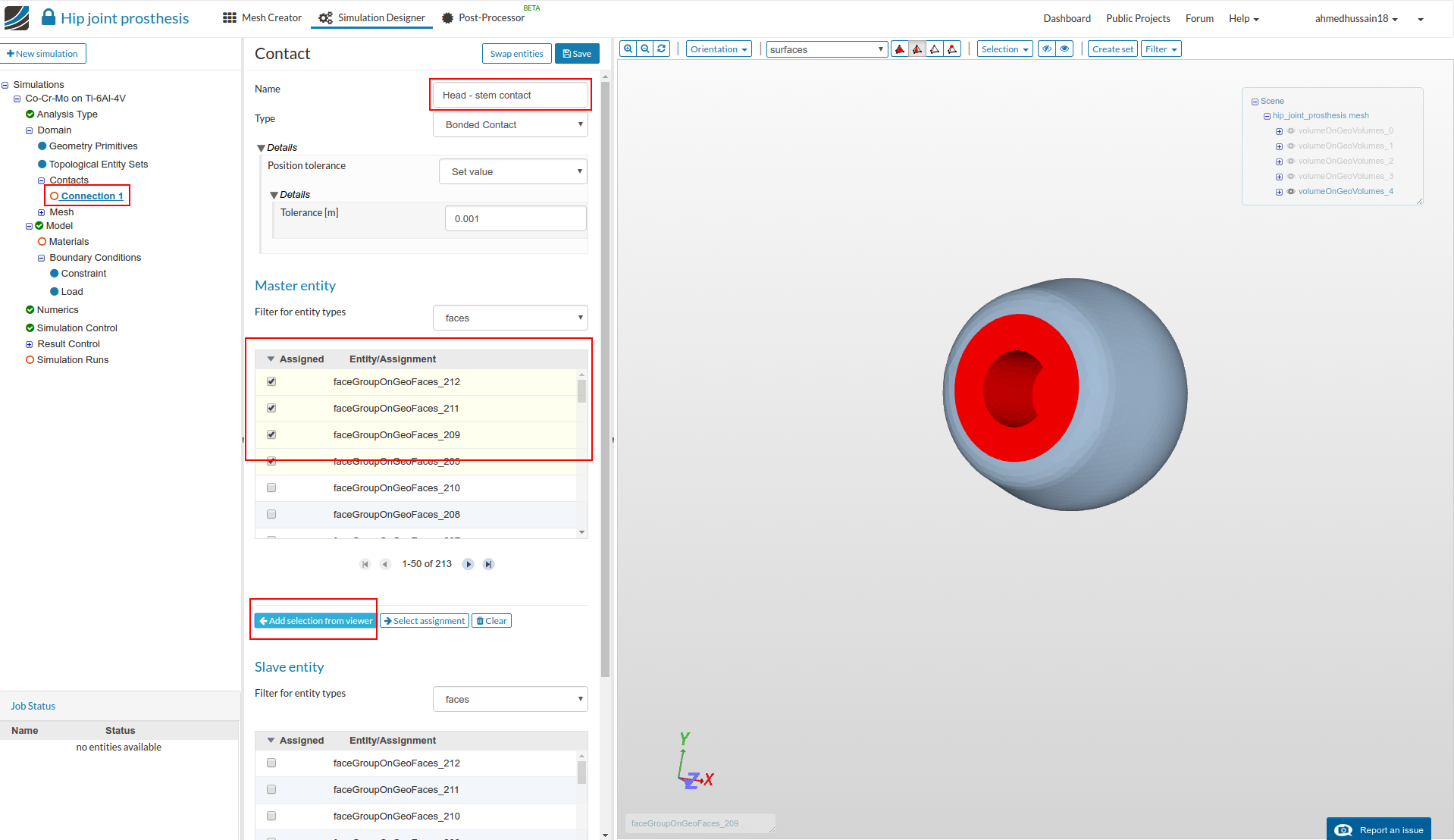Viewport: 1454px width, 840px height.
Task: Click the zoom out viewer icon
Action: pyautogui.click(x=644, y=49)
